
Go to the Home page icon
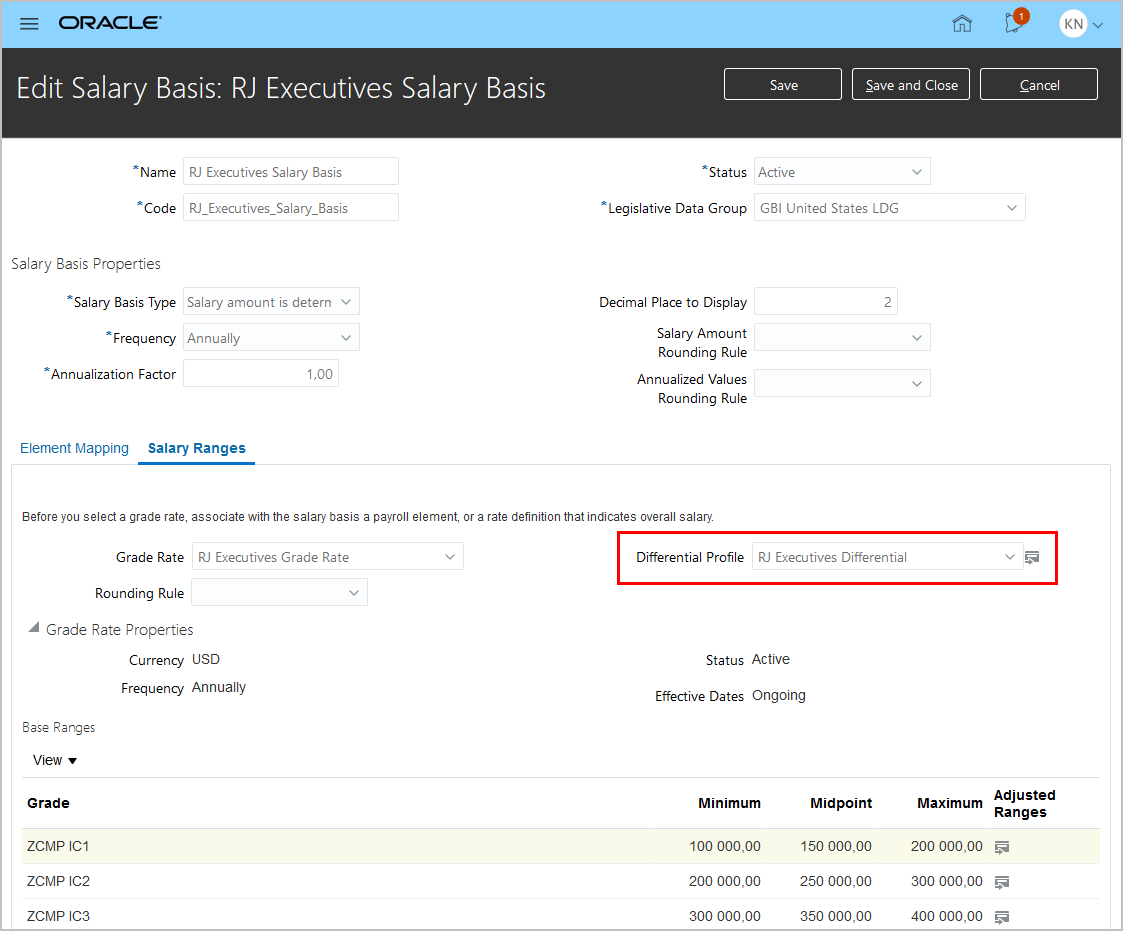962,24
